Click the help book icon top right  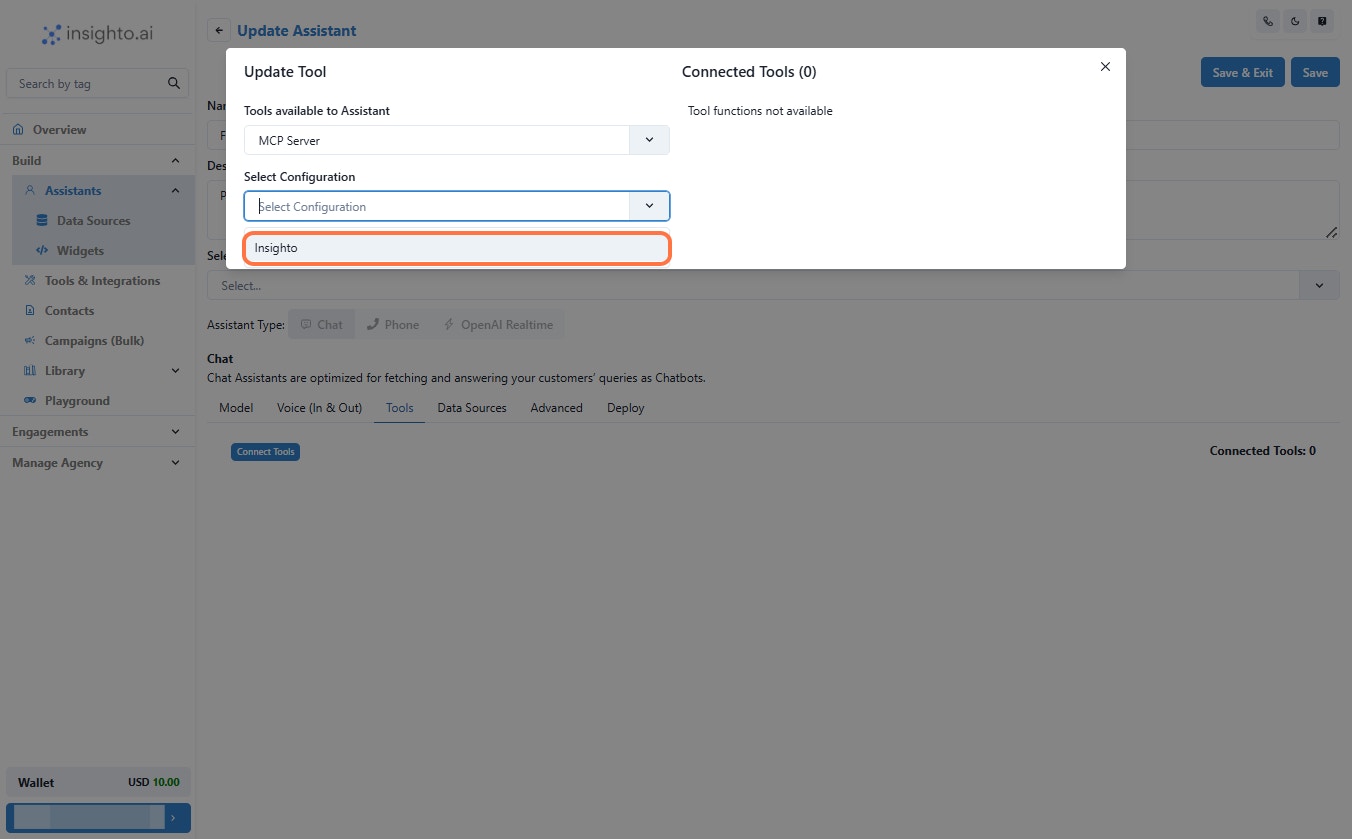1323,21
